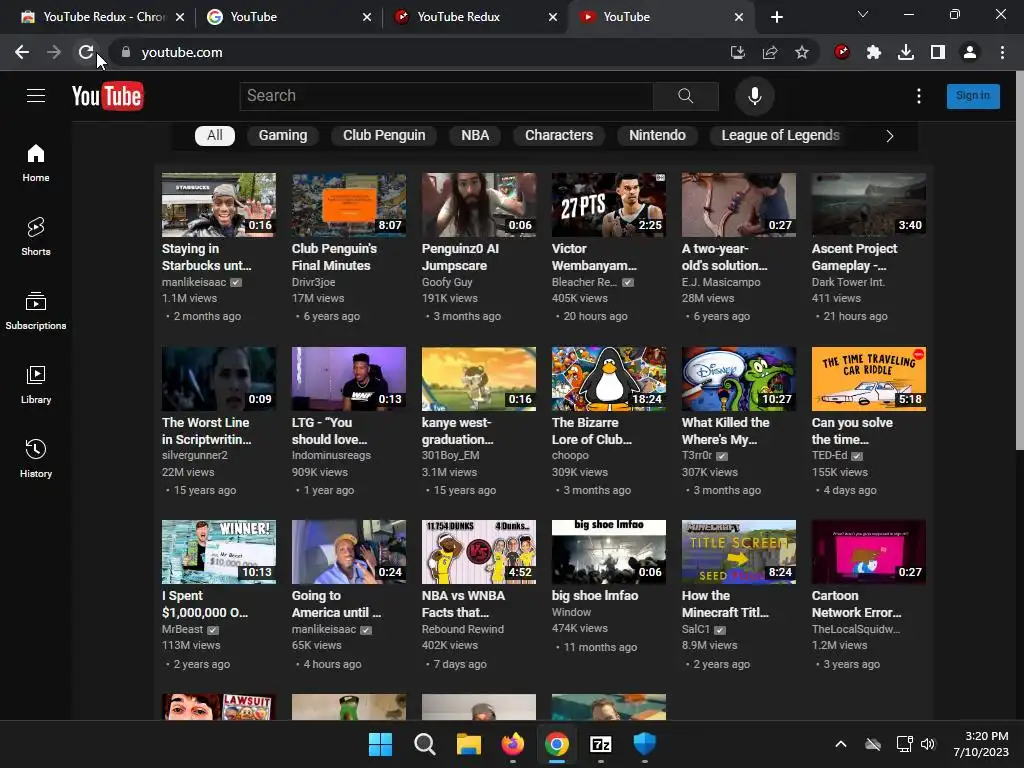This screenshot has width=1024, height=768.
Task: Open Windows Start menu
Action: [381, 744]
